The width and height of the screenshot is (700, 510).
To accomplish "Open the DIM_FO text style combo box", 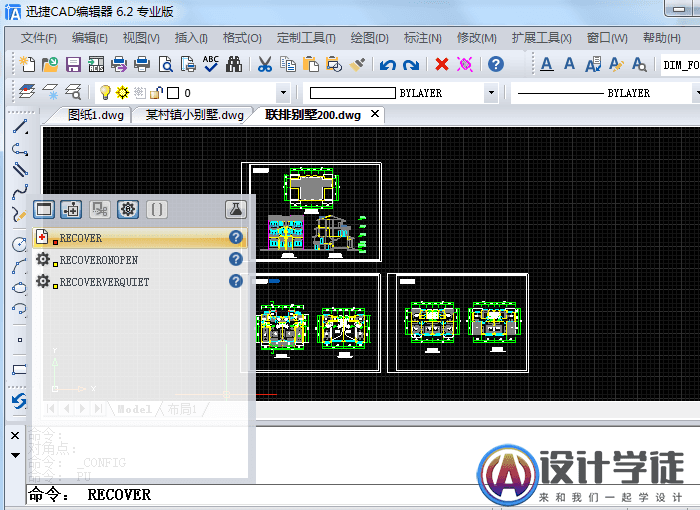I will [x=680, y=65].
